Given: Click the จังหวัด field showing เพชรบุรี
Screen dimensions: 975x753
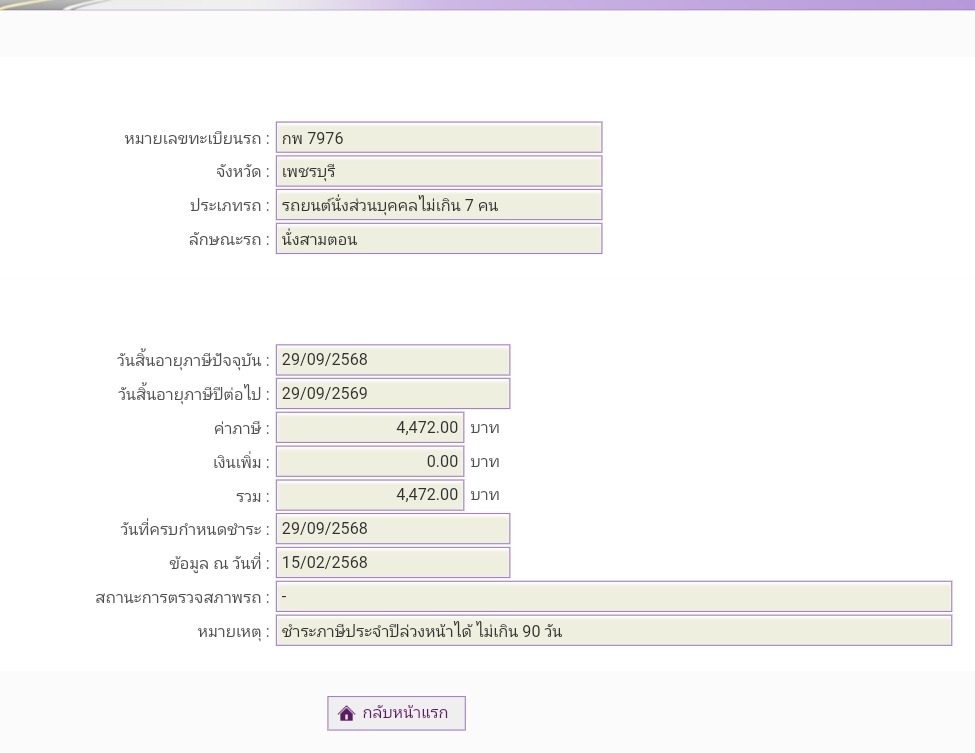Looking at the screenshot, I should pos(439,171).
